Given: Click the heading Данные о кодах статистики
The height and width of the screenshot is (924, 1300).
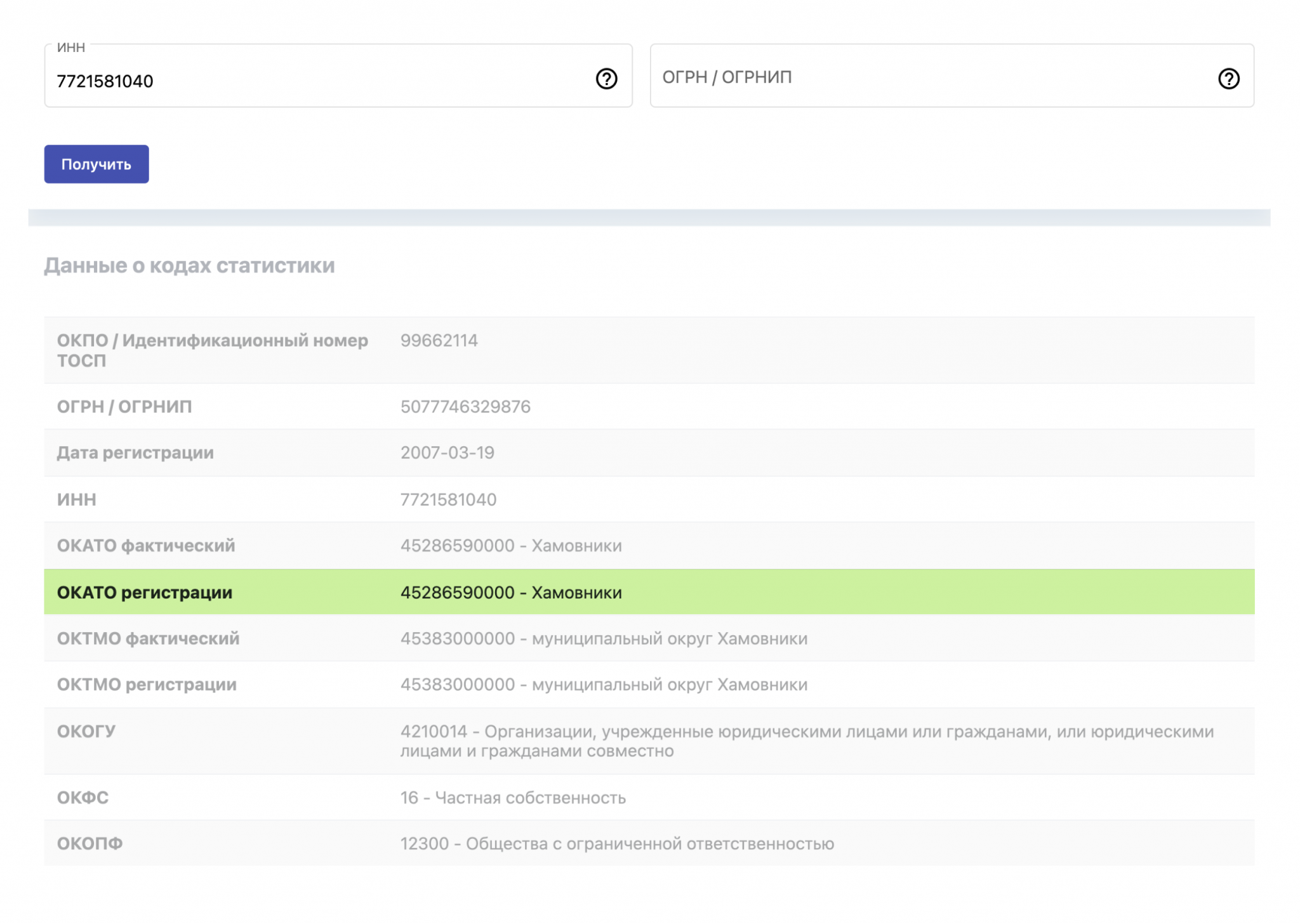Looking at the screenshot, I should click(x=189, y=265).
